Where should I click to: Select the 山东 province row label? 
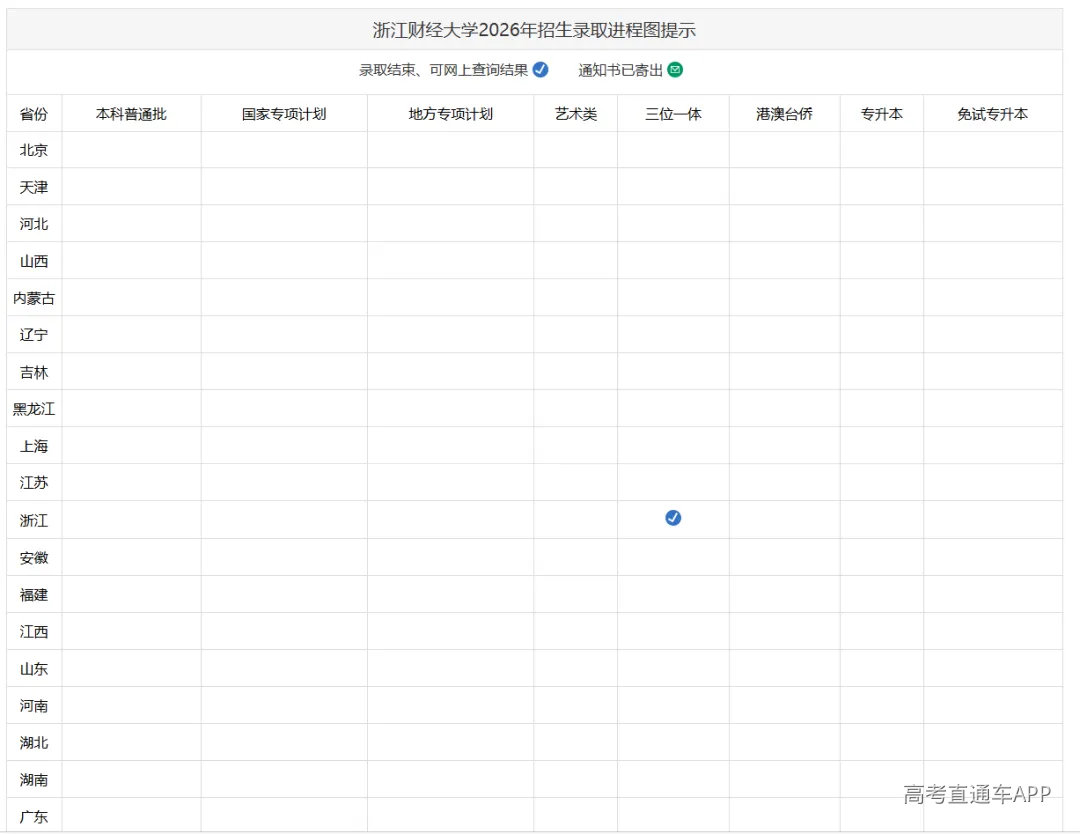[34, 669]
